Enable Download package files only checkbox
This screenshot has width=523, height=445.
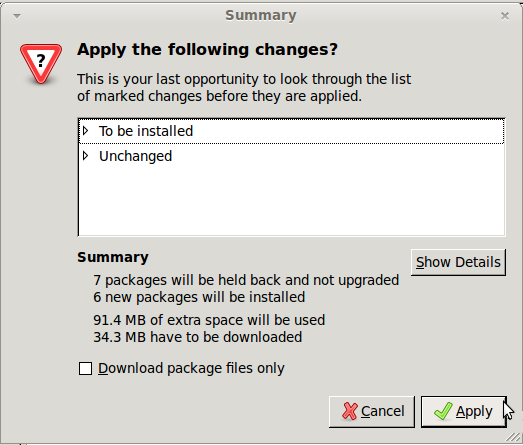85,369
